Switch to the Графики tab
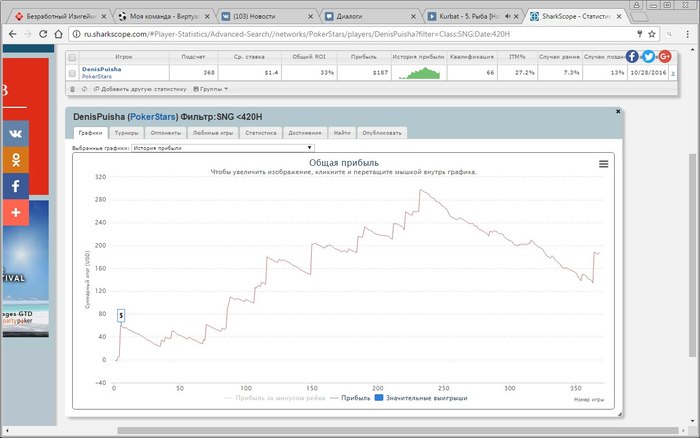This screenshot has height=438, width=700. [x=90, y=133]
